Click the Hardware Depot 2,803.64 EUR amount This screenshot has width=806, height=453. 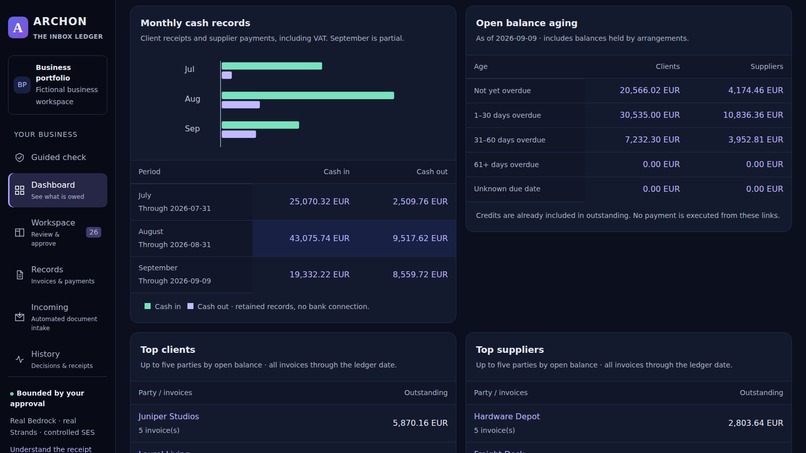pos(756,423)
